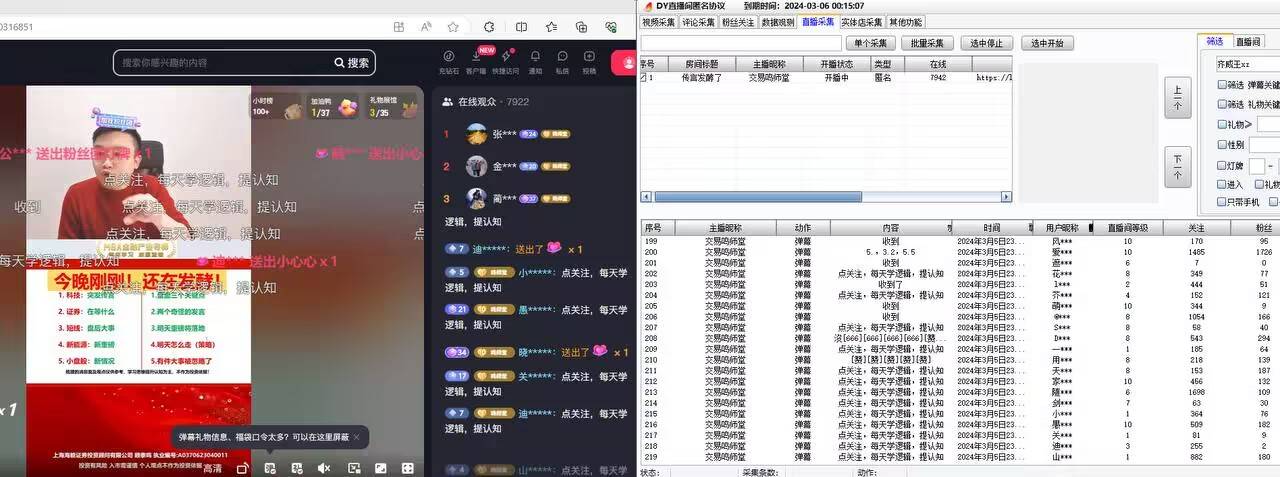This screenshot has width=1280, height=477.
Task: Click the 批量采集 button
Action: click(x=927, y=43)
